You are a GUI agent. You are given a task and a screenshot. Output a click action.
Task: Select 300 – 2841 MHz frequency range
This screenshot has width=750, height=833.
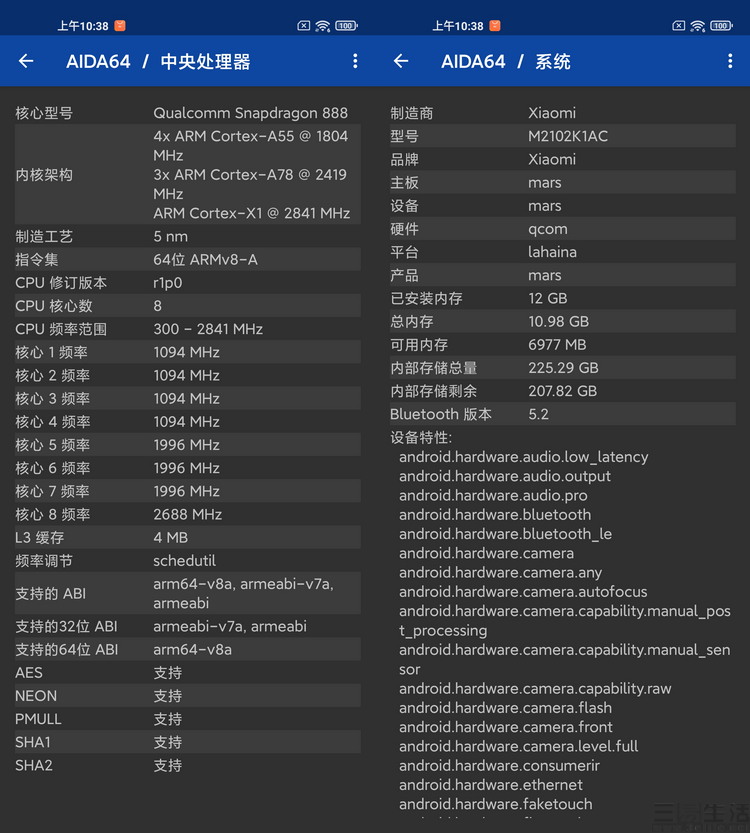208,329
